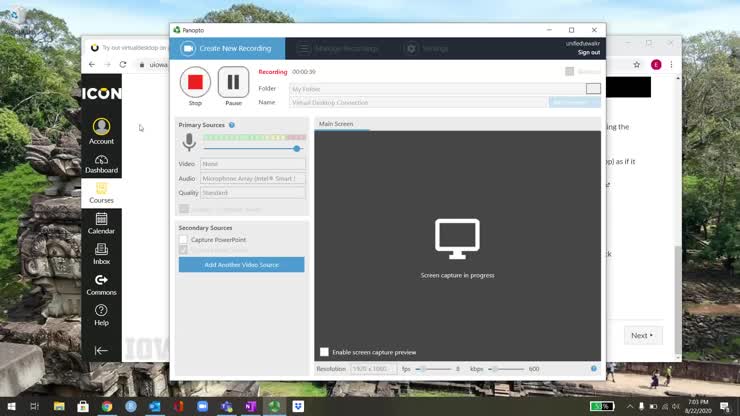Open Commons from the ICON sidebar
Screen dimensions: 740x416
[101, 285]
